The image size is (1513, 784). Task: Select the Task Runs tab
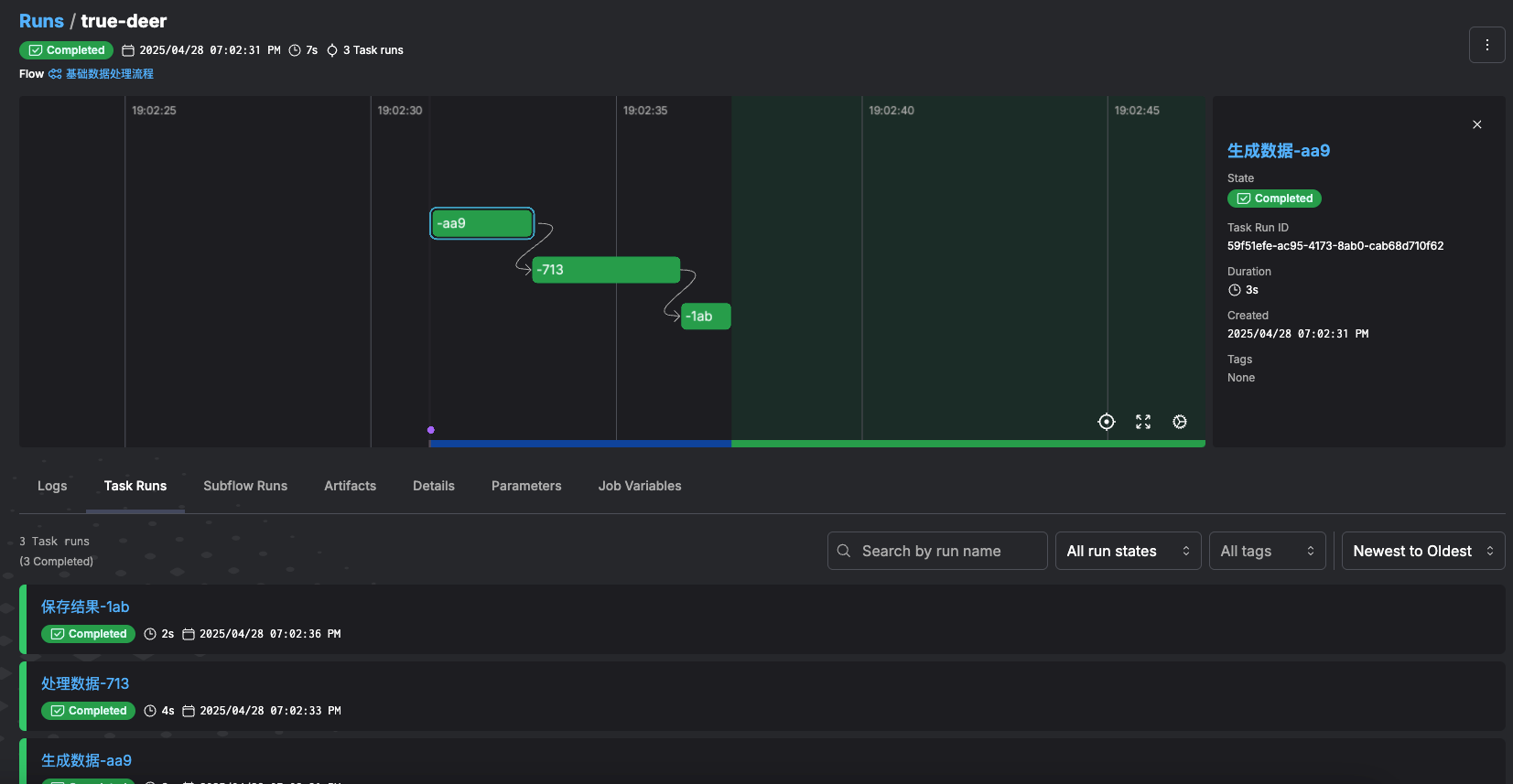click(135, 486)
